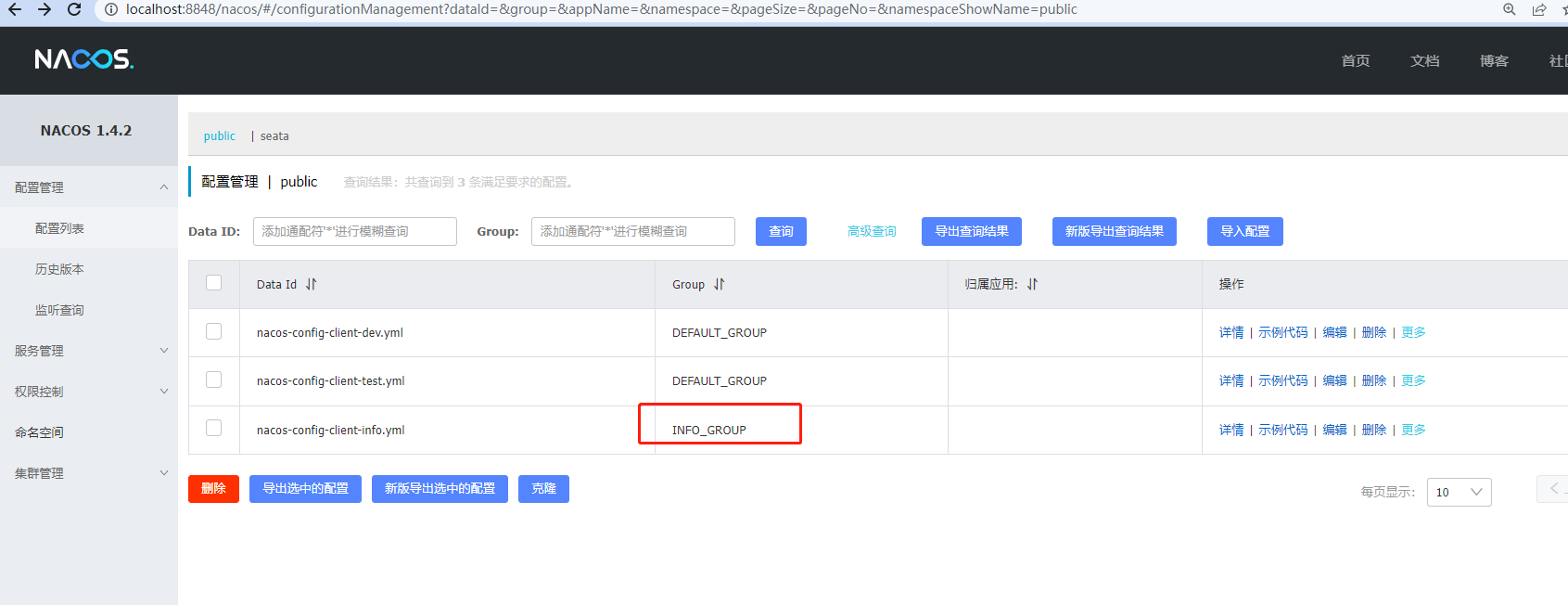The height and width of the screenshot is (605, 1568).
Task: Toggle the select-all checkbox in table header
Action: [214, 283]
